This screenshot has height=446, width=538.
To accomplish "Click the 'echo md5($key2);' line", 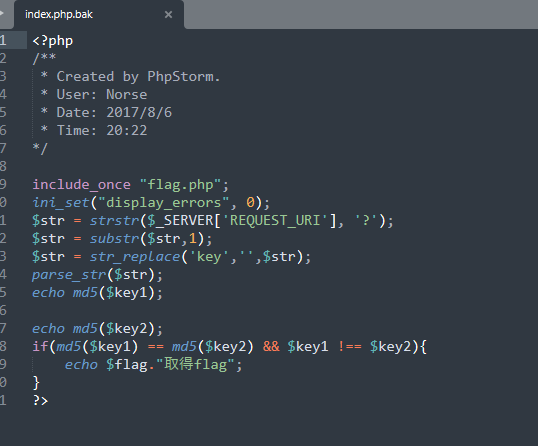I will tap(97, 329).
